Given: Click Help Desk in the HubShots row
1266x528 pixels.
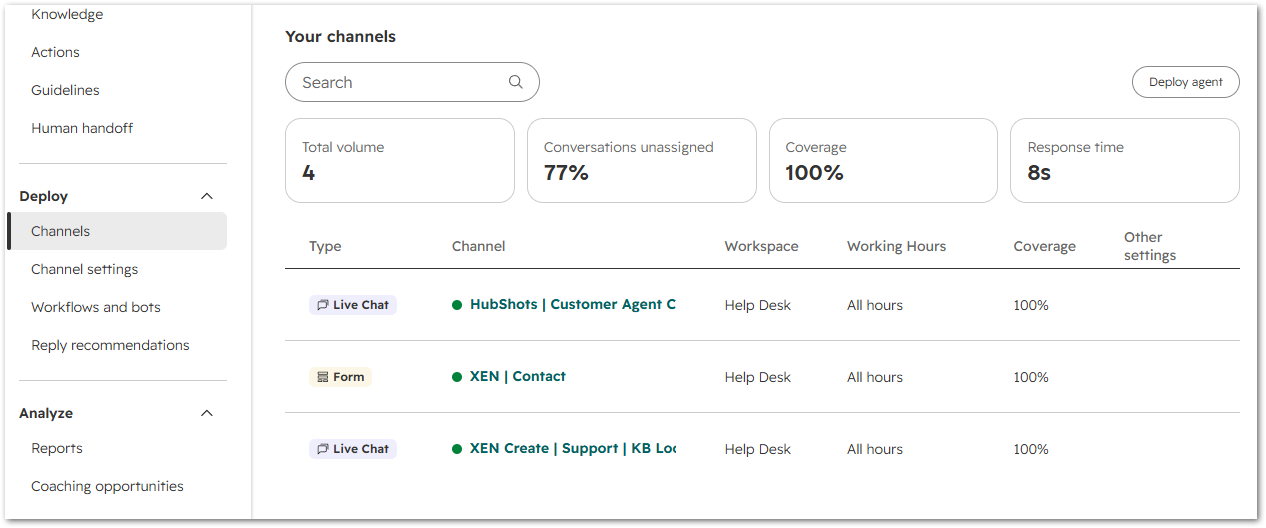Looking at the screenshot, I should (x=758, y=305).
